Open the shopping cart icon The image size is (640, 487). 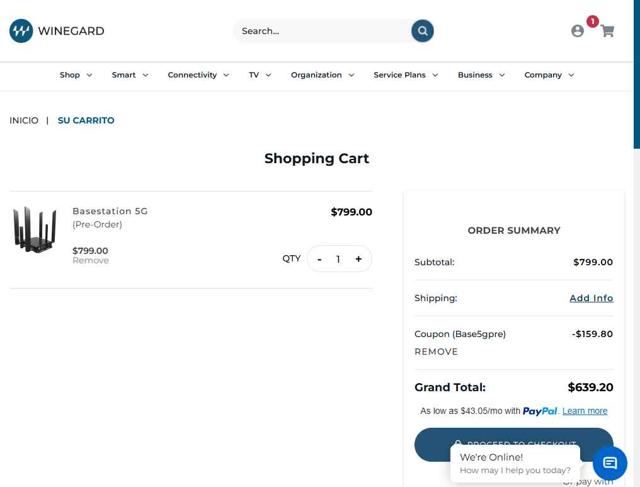(607, 31)
